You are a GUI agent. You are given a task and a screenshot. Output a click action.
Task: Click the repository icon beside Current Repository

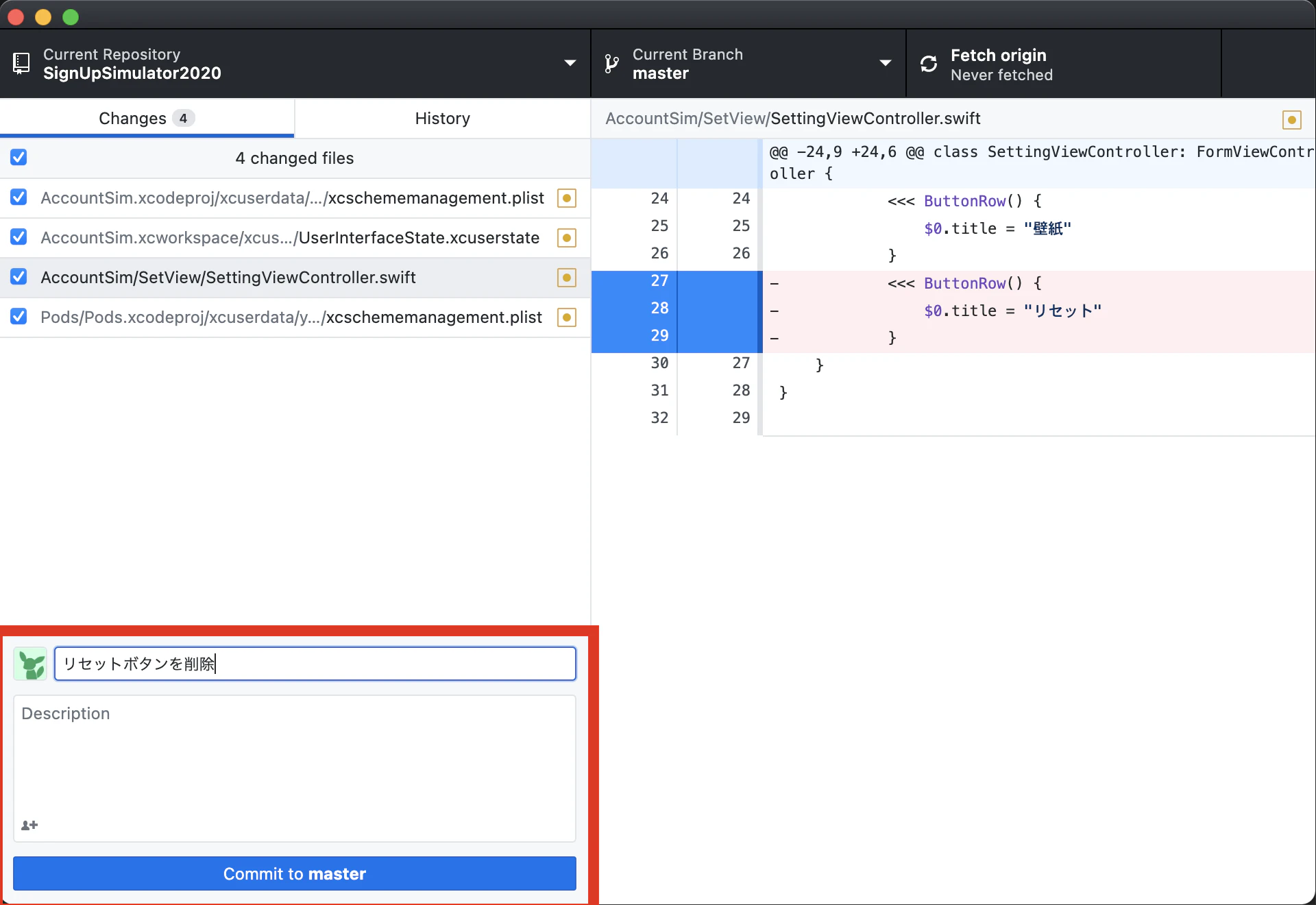coord(21,64)
